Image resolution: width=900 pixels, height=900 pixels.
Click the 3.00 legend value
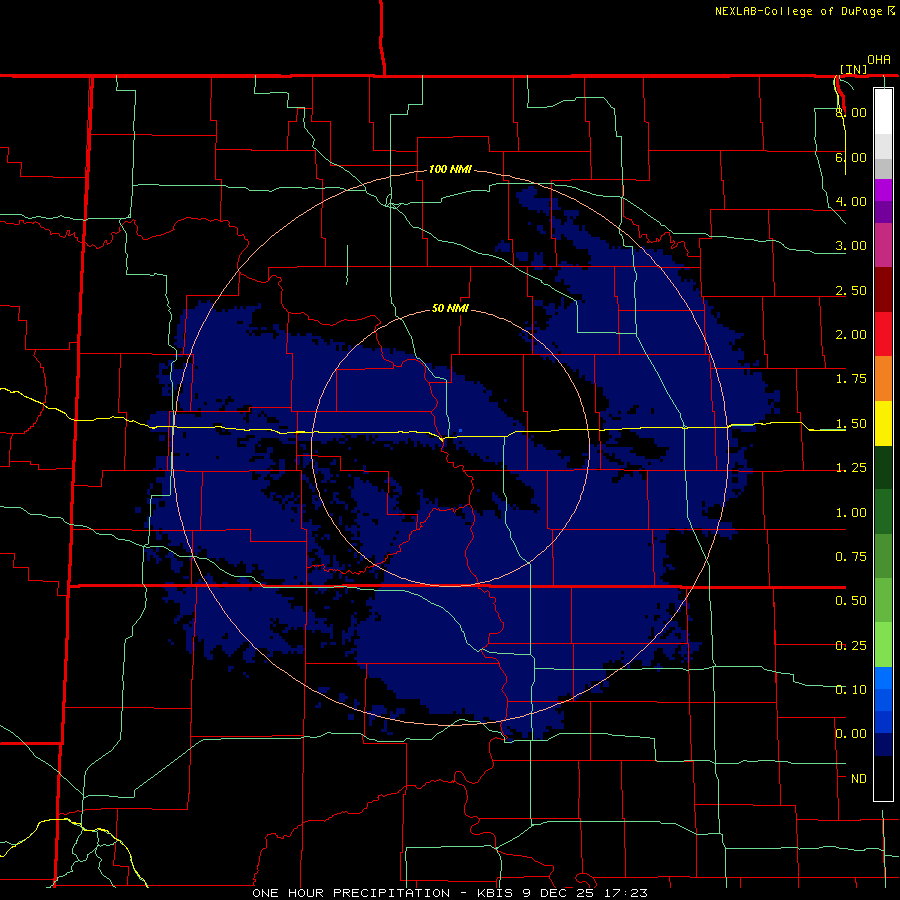point(851,246)
